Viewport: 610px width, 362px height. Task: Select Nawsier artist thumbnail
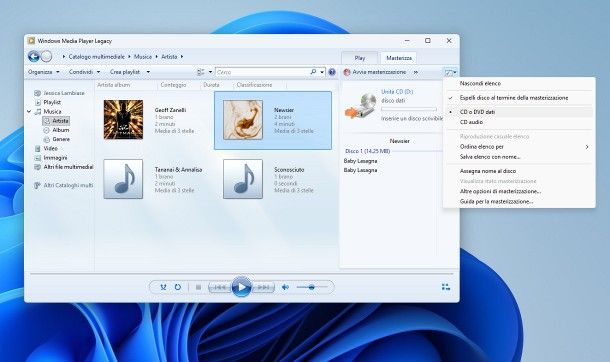coord(243,120)
